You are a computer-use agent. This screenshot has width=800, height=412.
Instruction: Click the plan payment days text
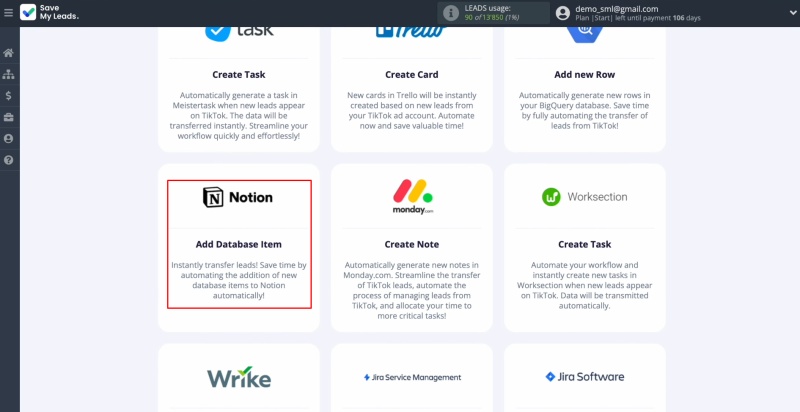coord(638,18)
